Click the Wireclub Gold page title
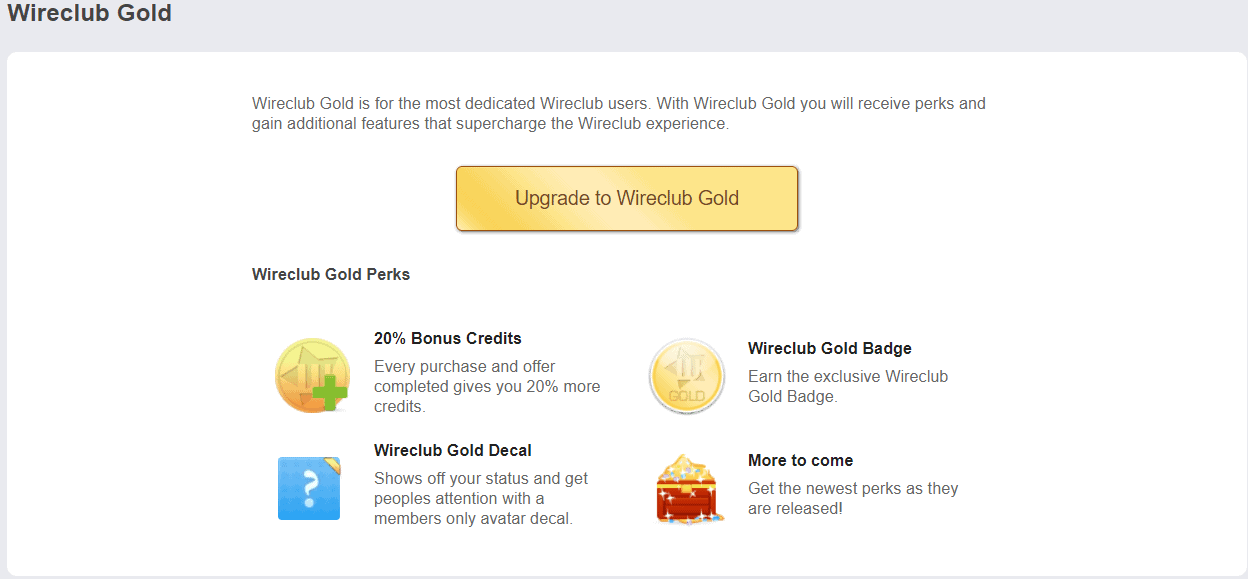1248x579 pixels. 90,14
